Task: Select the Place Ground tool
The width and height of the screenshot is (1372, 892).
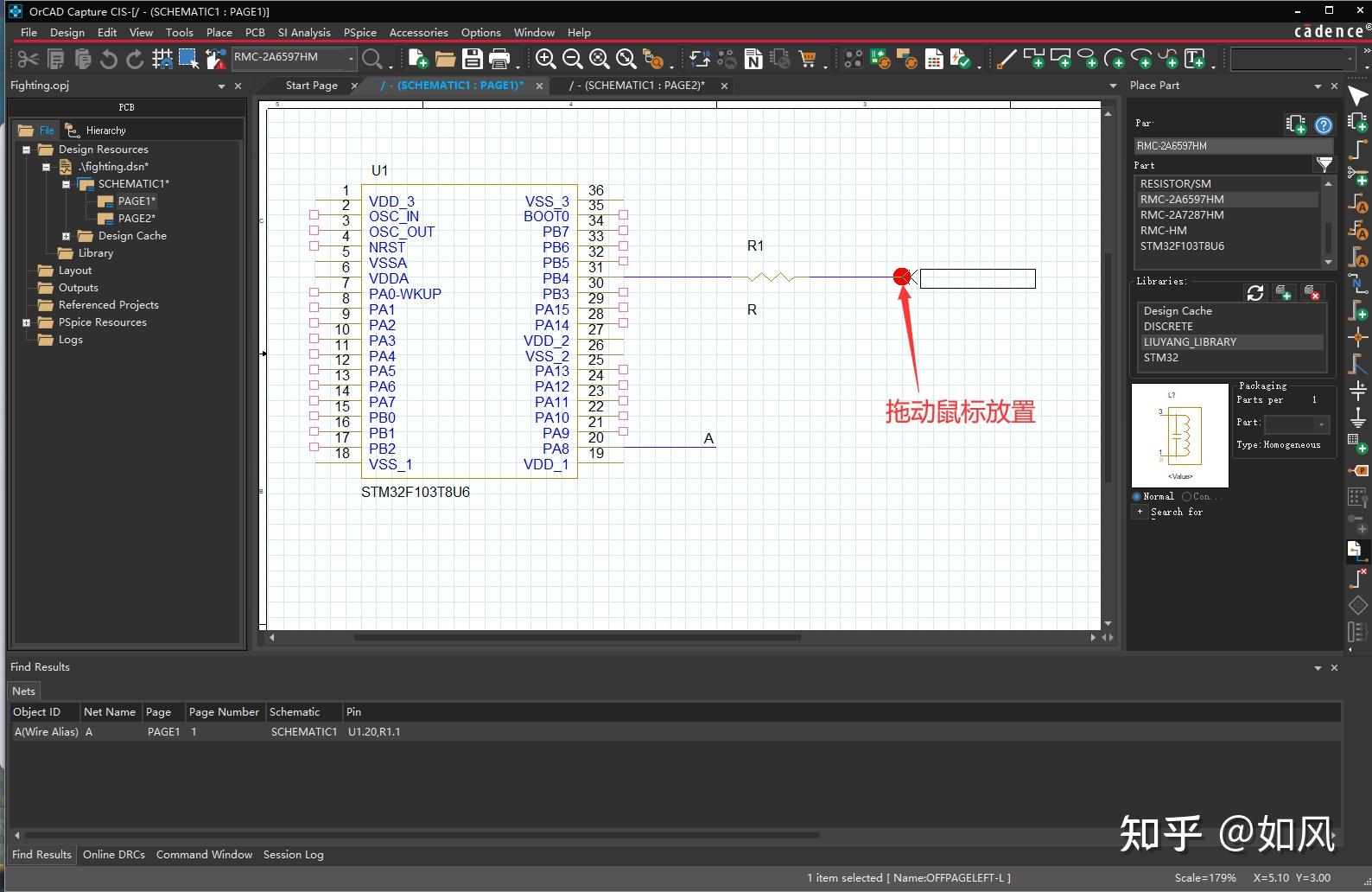Action: tap(1357, 418)
